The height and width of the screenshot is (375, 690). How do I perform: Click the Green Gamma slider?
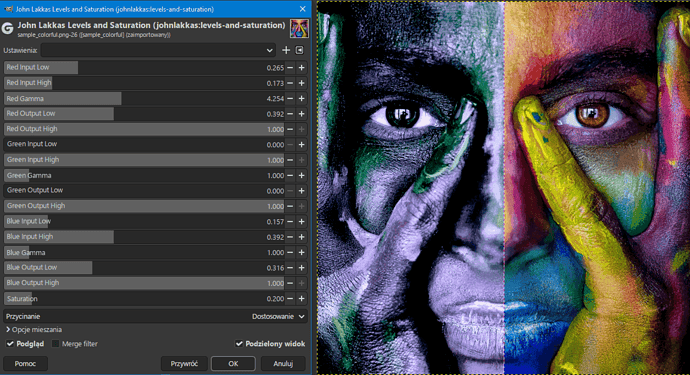pyautogui.click(x=144, y=176)
